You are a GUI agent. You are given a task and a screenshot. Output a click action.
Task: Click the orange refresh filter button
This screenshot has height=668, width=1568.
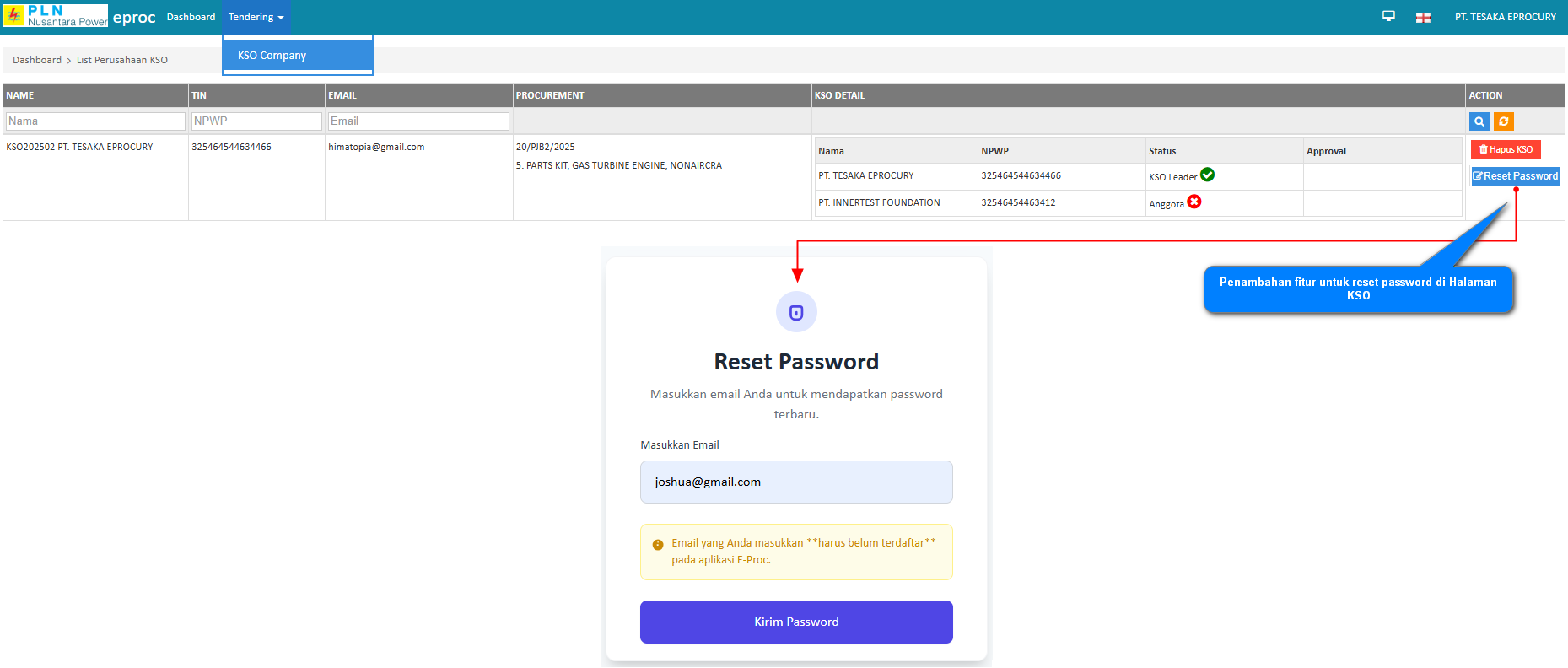(x=1503, y=121)
